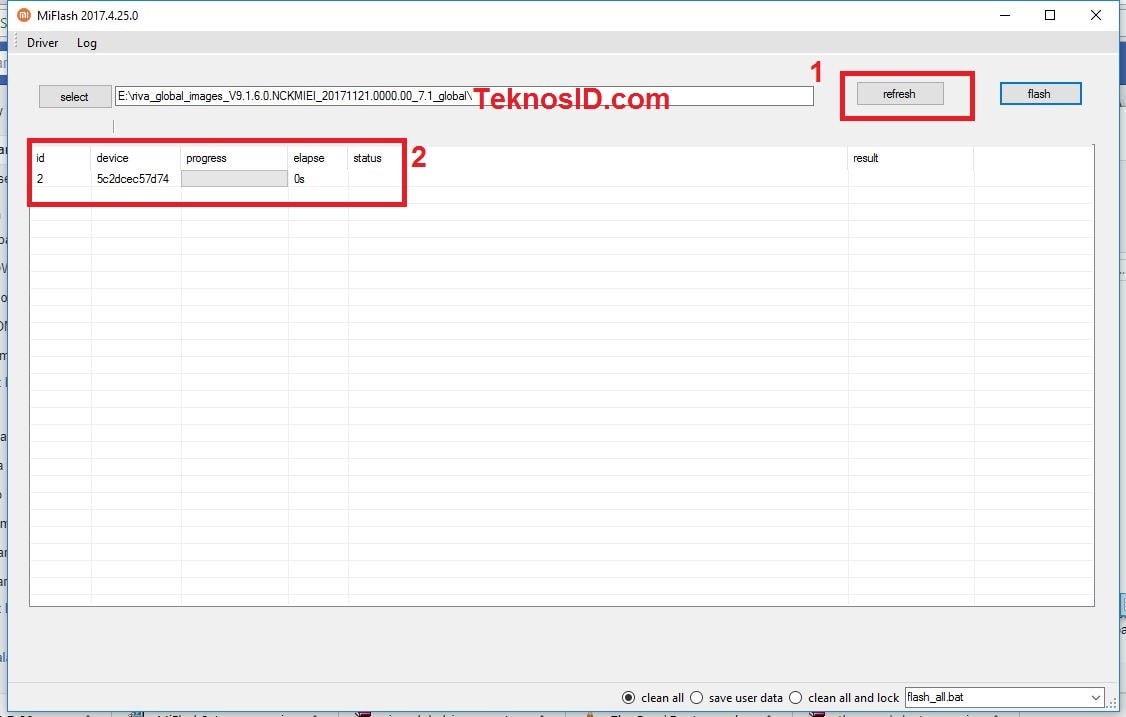The image size is (1126, 717).
Task: Close the MiFlash window
Action: pos(1096,15)
